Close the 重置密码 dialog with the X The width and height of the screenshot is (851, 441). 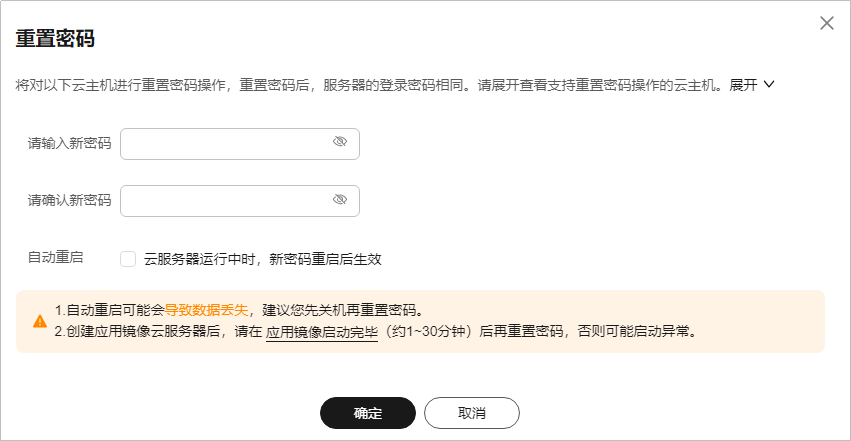click(827, 23)
